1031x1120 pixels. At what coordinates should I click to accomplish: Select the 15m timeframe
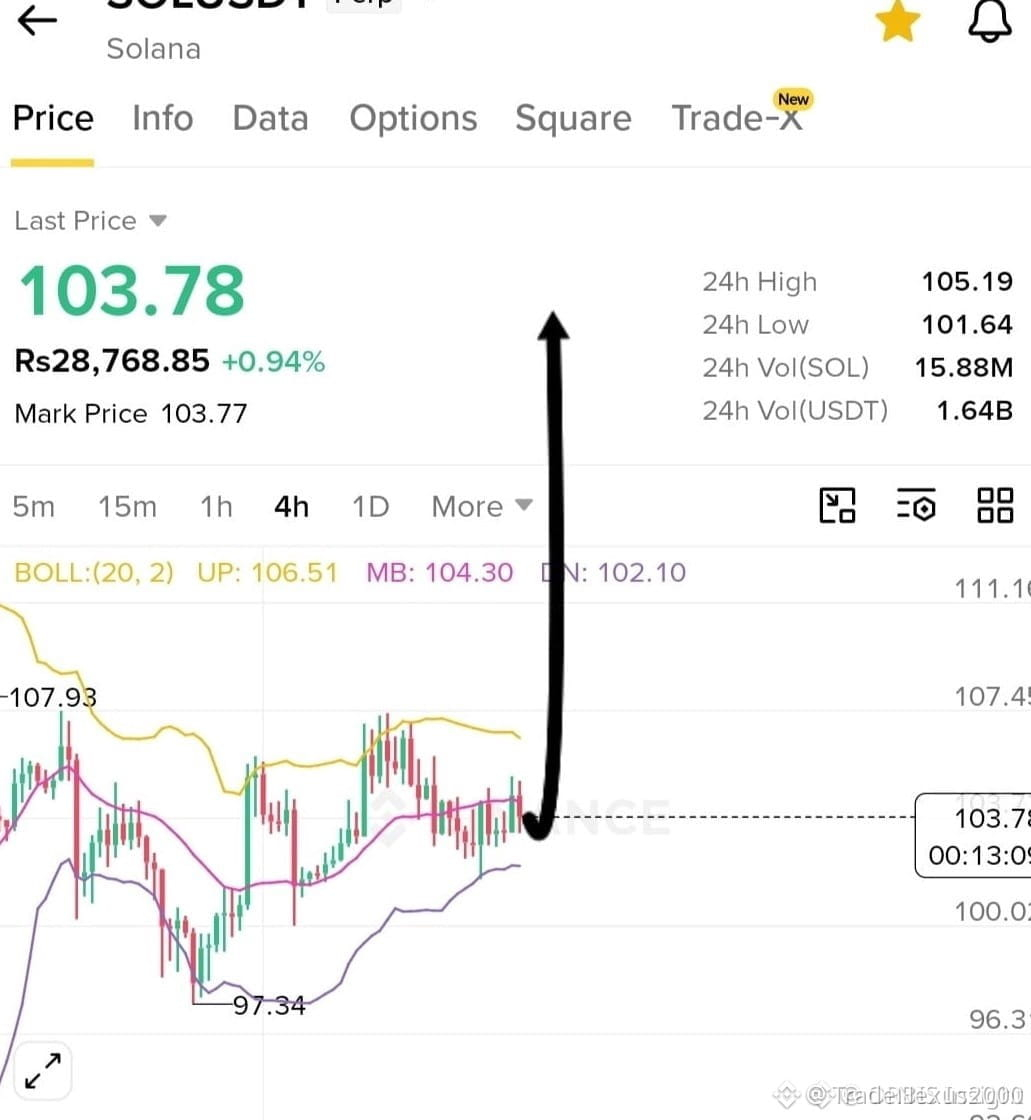point(127,506)
